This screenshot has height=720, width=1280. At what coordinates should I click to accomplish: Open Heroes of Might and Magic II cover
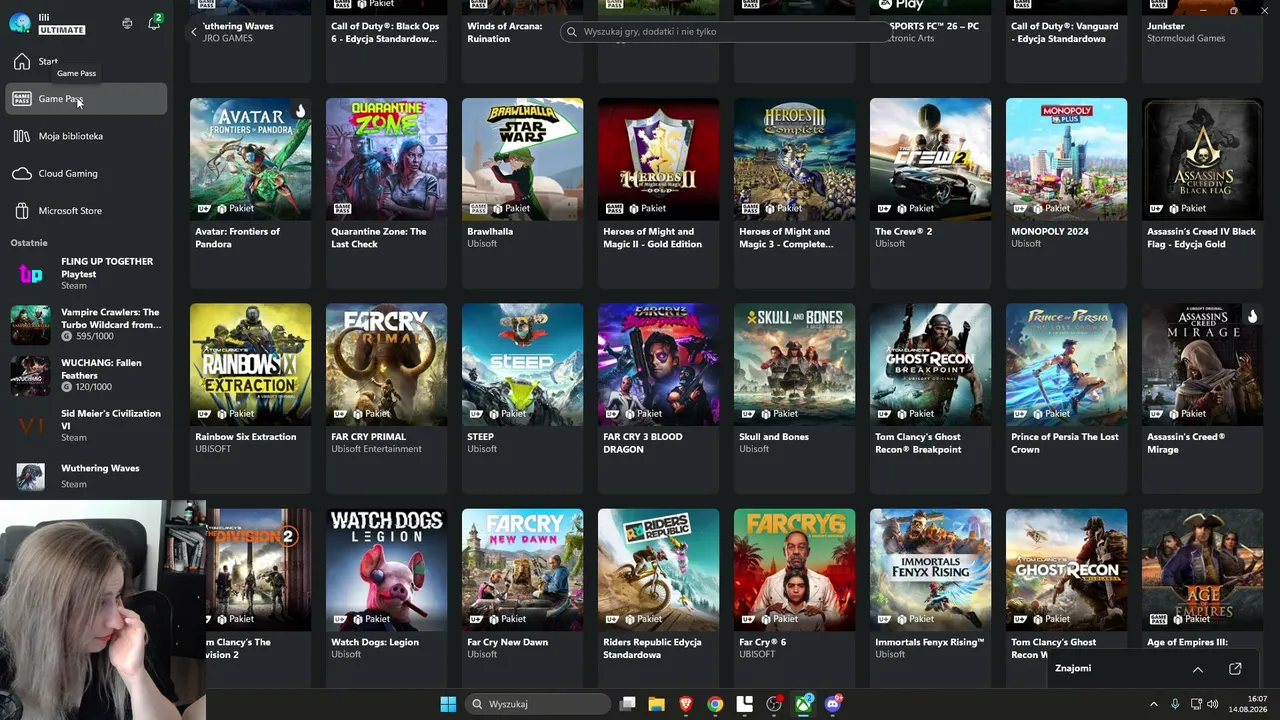click(658, 159)
